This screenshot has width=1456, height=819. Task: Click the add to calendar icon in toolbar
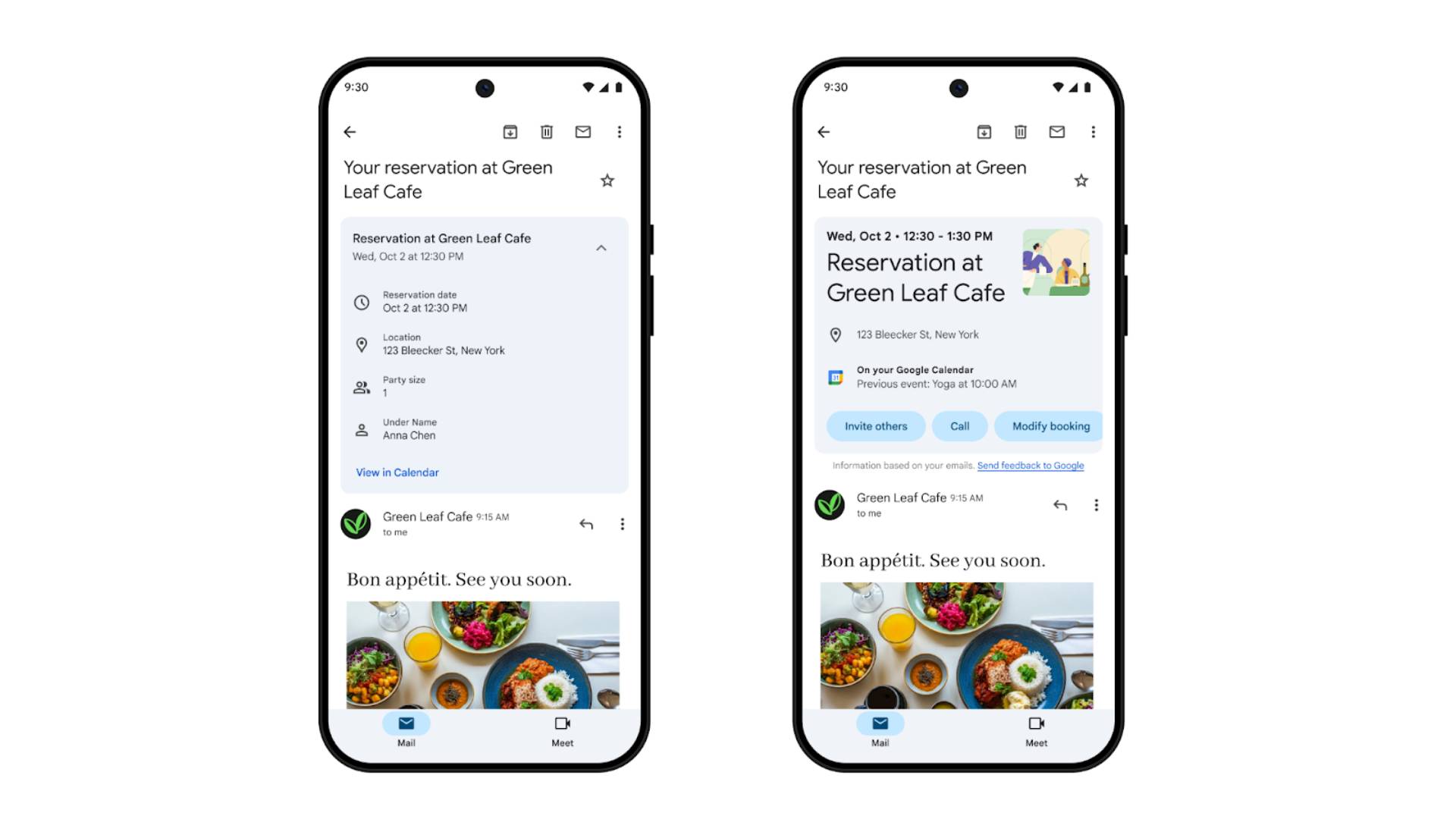511,131
